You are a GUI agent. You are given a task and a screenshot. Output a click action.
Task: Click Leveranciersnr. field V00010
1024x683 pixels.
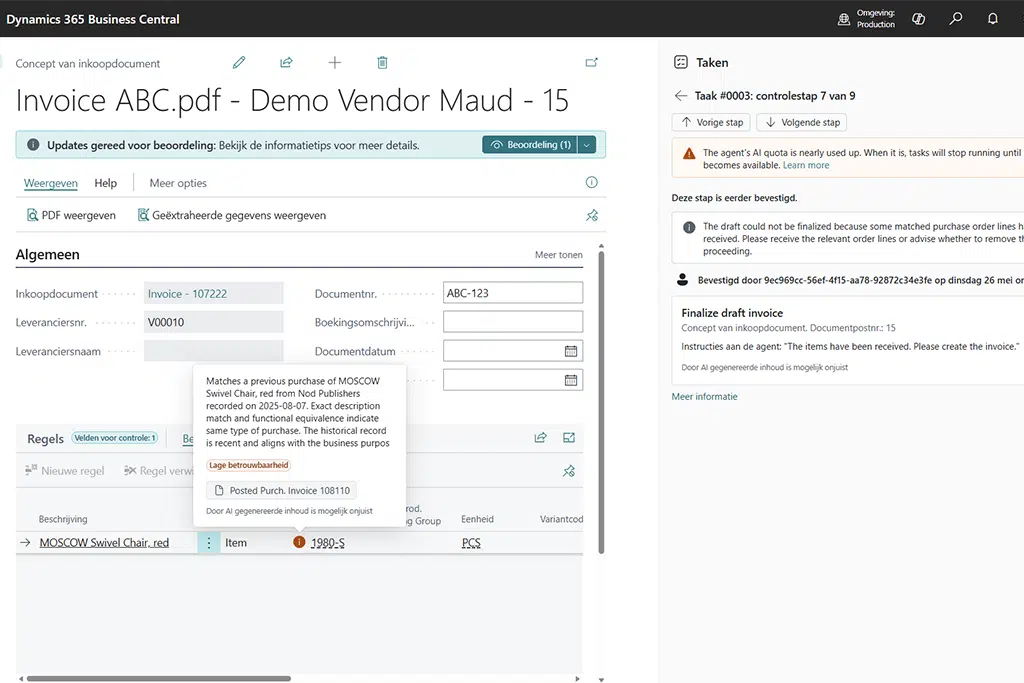click(x=214, y=322)
